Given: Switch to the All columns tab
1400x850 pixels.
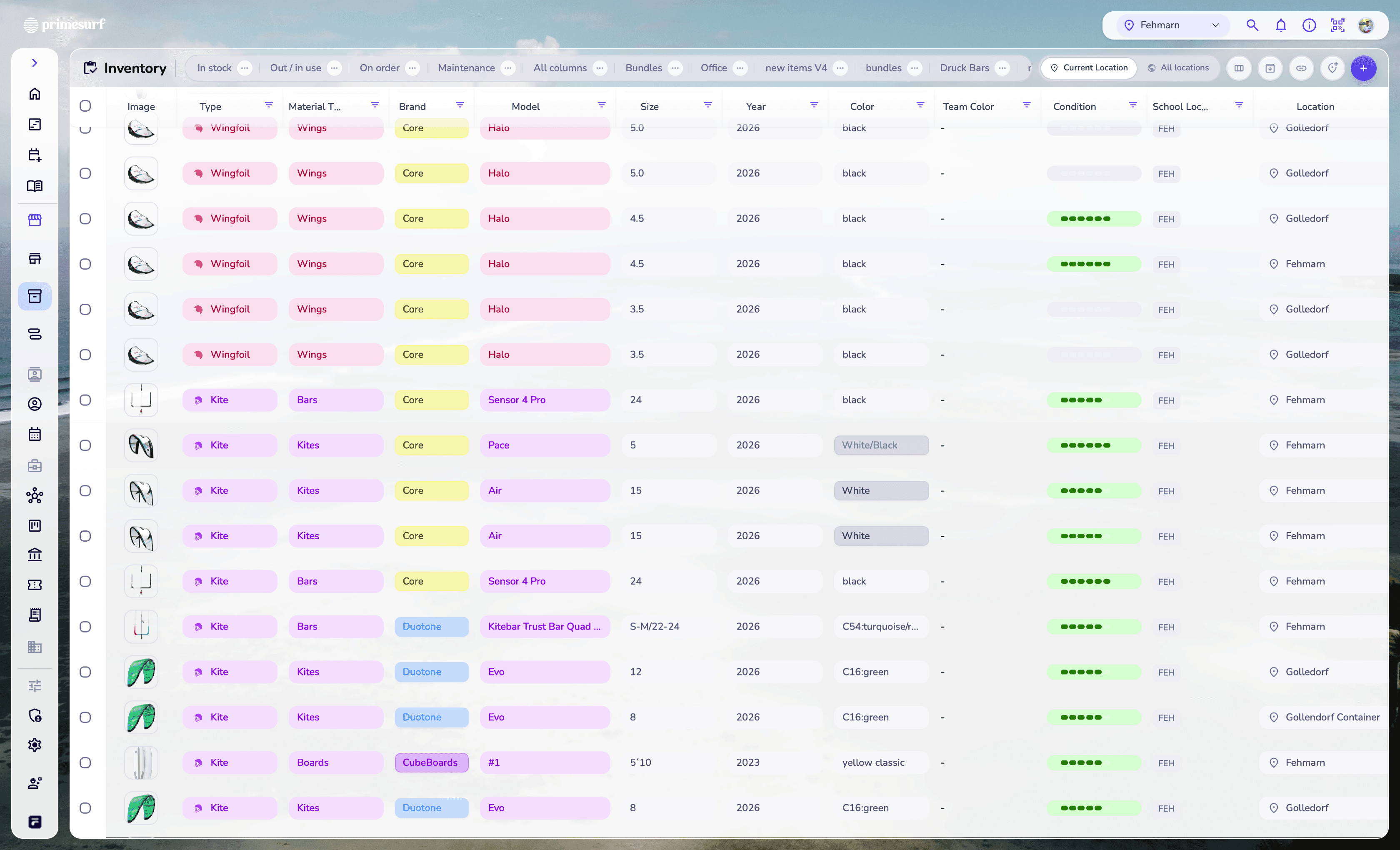Looking at the screenshot, I should tap(560, 68).
